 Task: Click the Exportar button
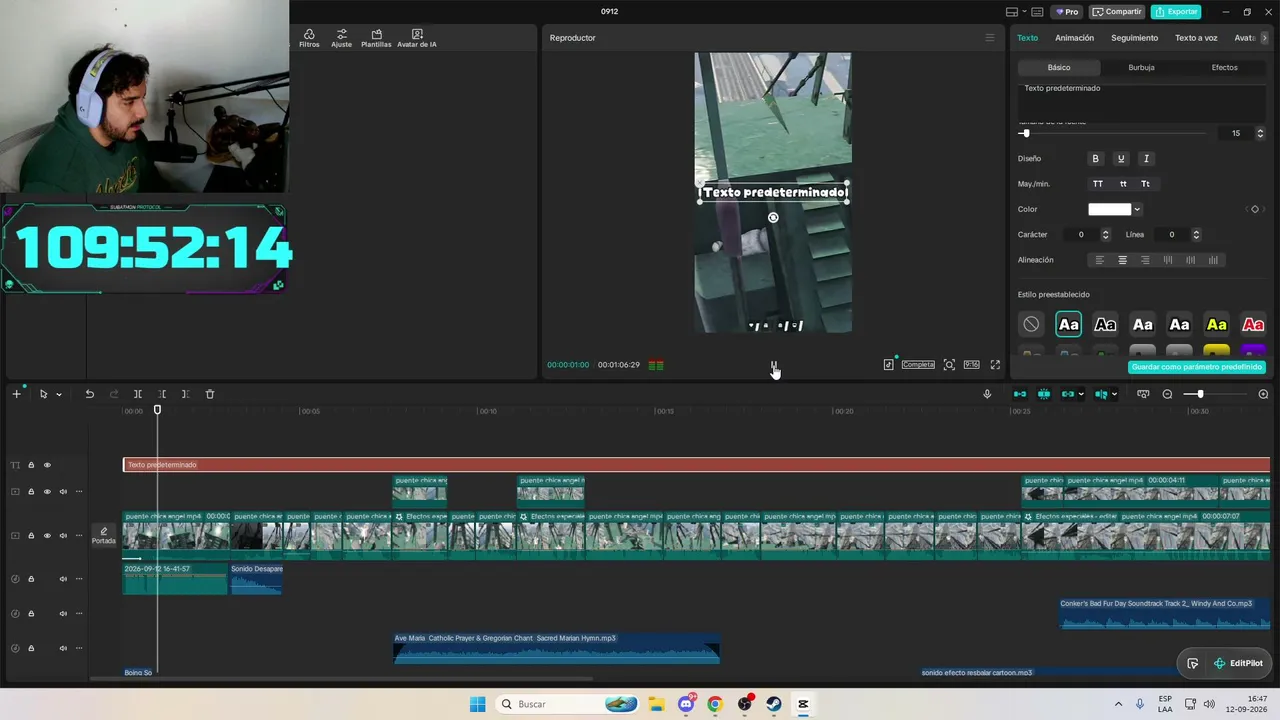click(x=1176, y=12)
